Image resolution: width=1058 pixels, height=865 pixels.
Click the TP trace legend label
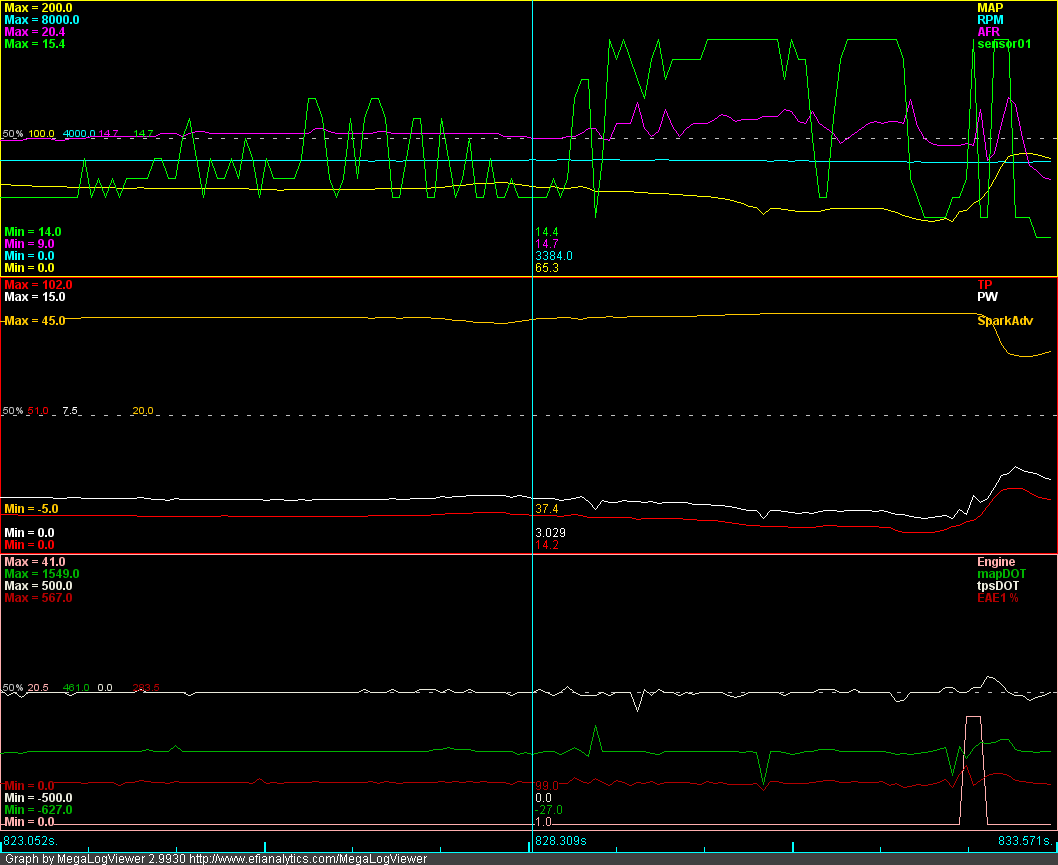point(984,285)
